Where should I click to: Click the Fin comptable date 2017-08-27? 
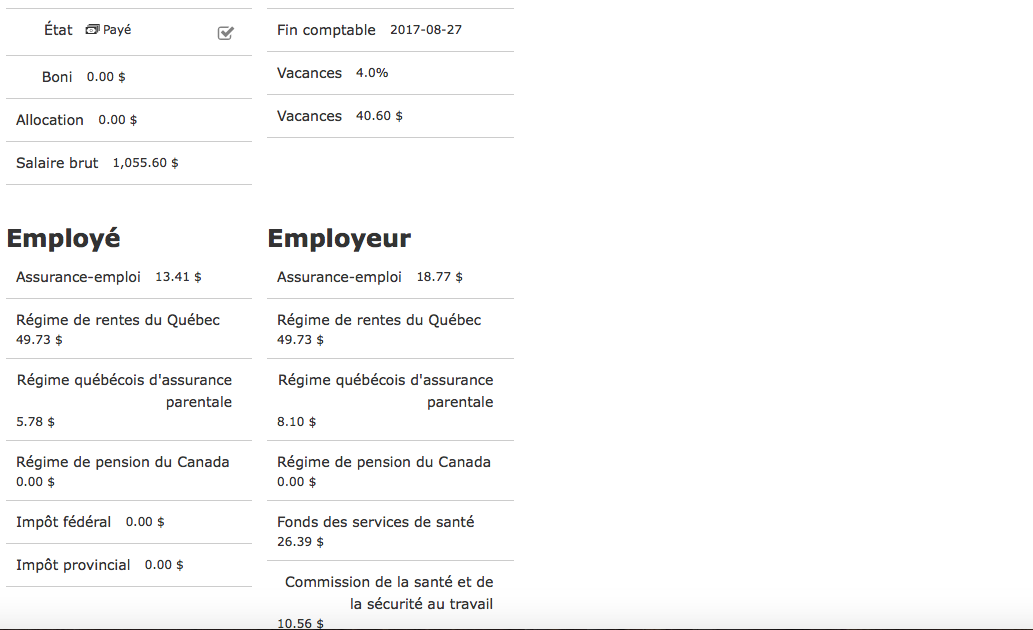coord(425,30)
